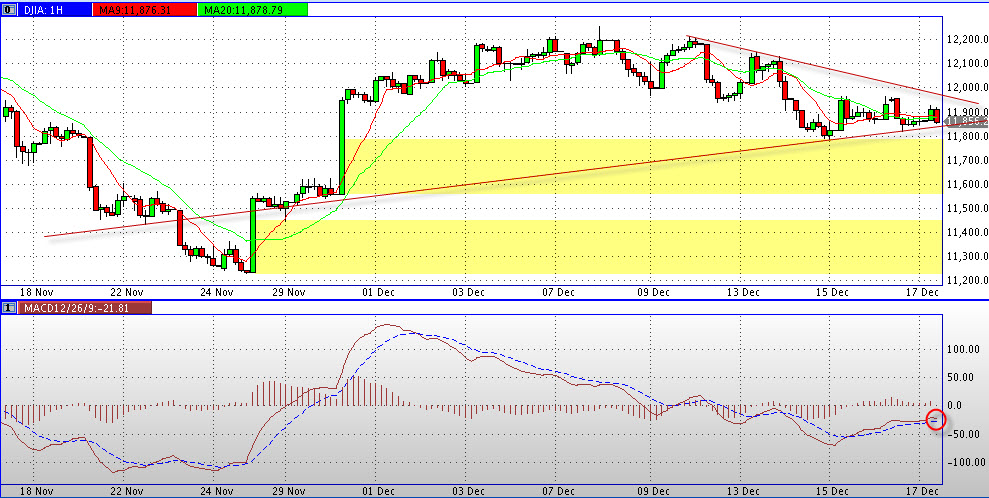
Task: Click the green MA20:11,878.79 indicator label
Action: click(x=253, y=9)
